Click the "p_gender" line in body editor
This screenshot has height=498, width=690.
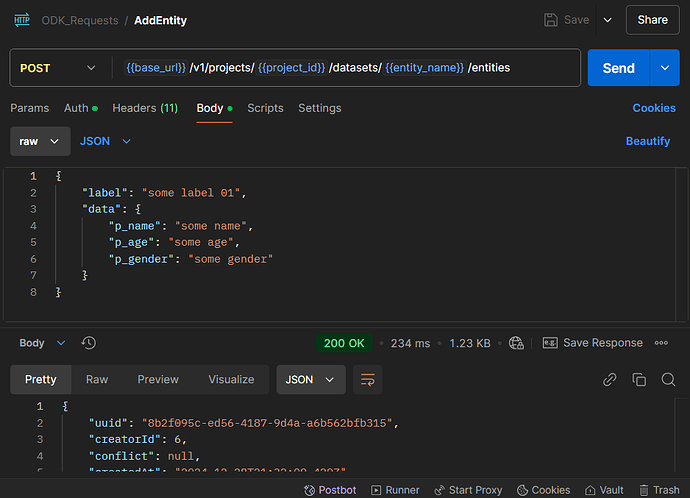pyautogui.click(x=191, y=259)
